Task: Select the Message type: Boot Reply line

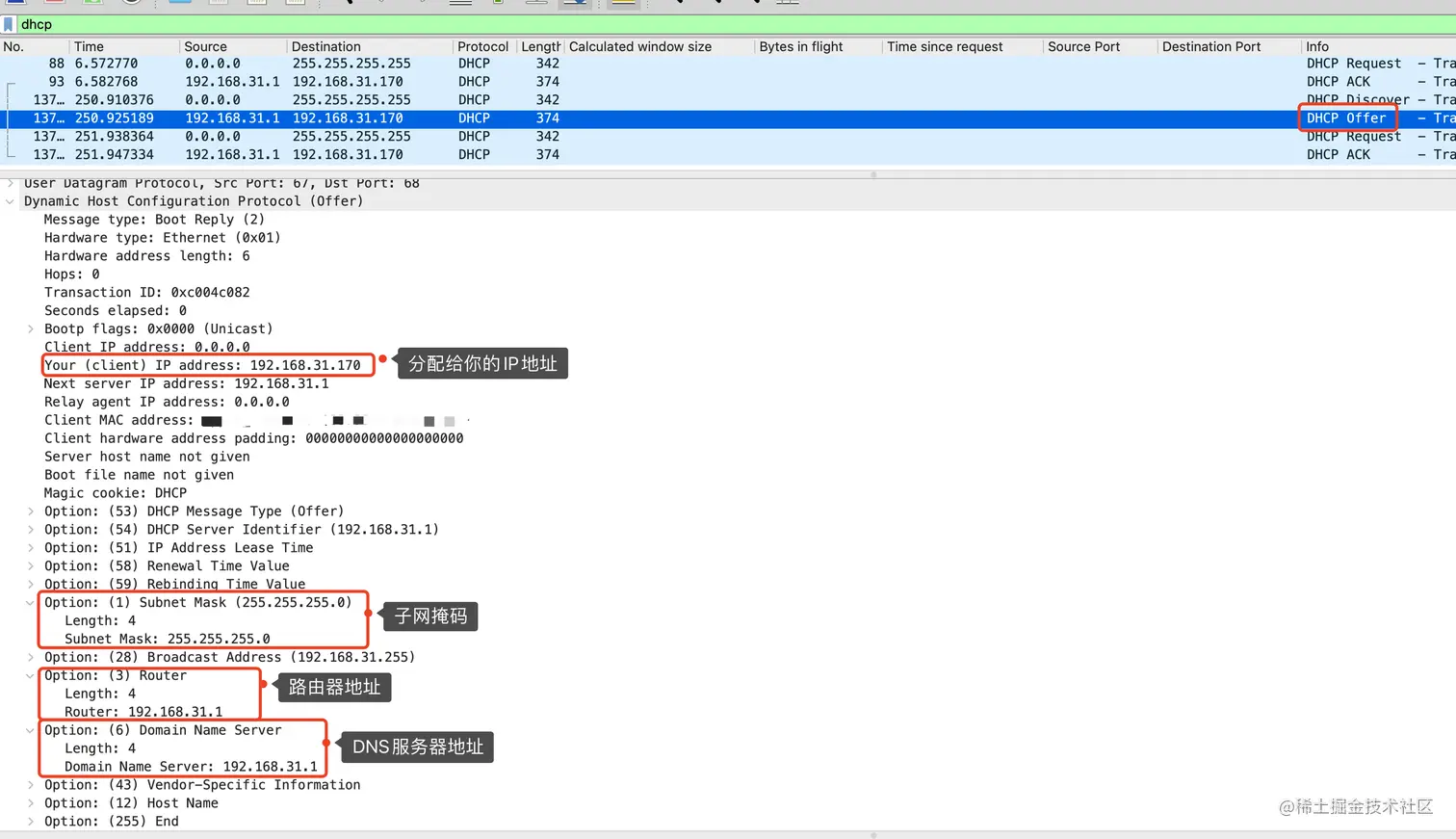Action: pos(154,220)
